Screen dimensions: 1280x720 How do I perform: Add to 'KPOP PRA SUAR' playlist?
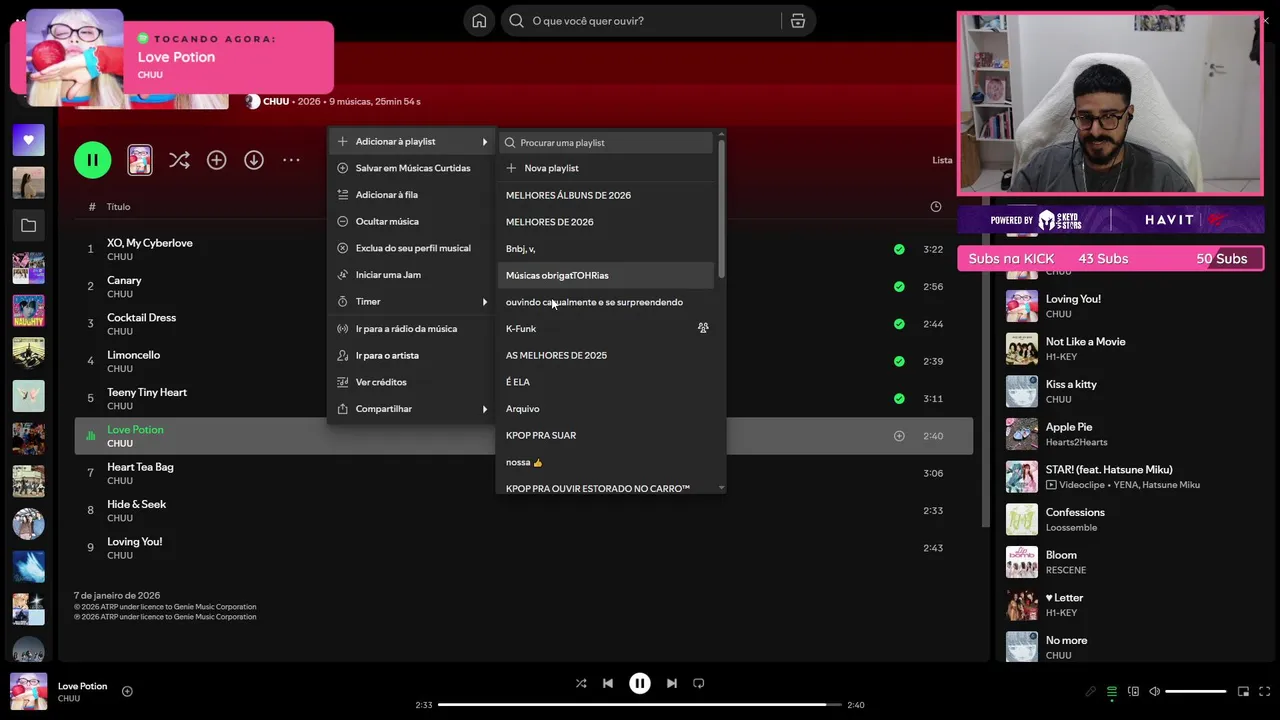606,435
